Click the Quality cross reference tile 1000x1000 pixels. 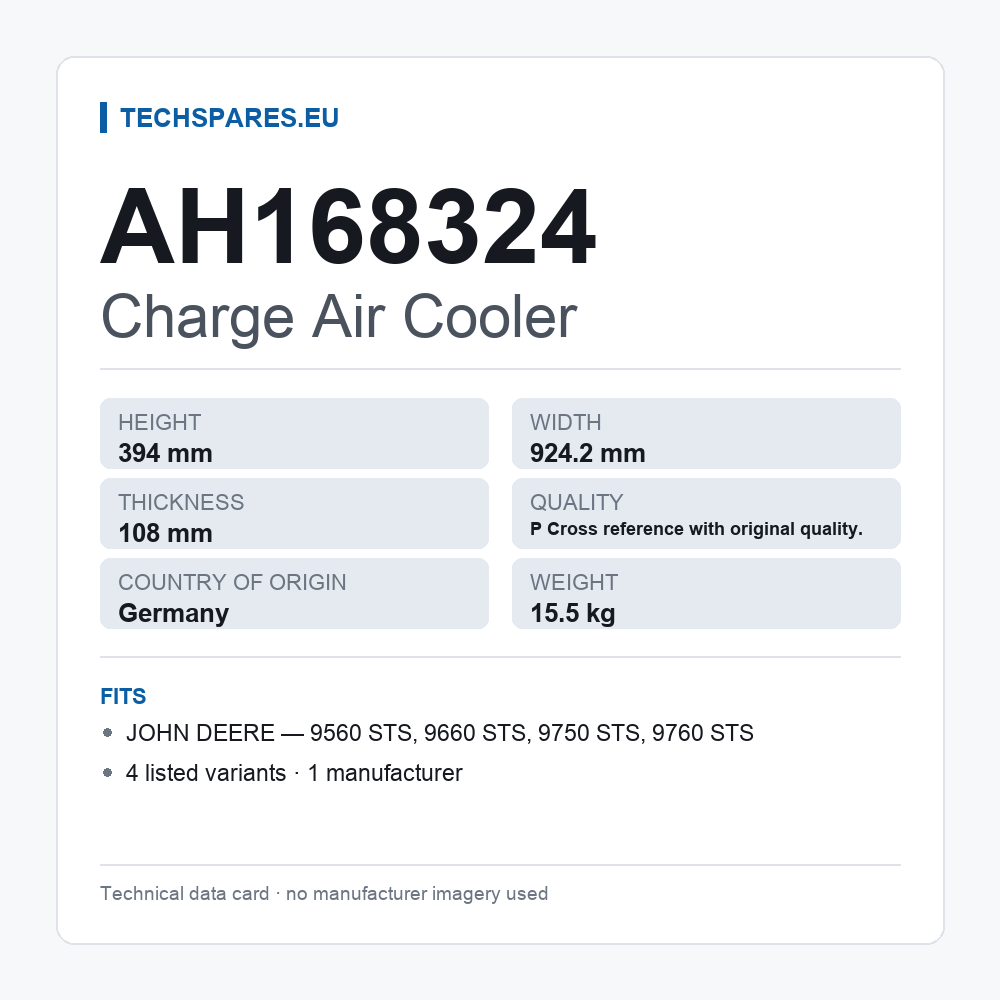point(706,513)
